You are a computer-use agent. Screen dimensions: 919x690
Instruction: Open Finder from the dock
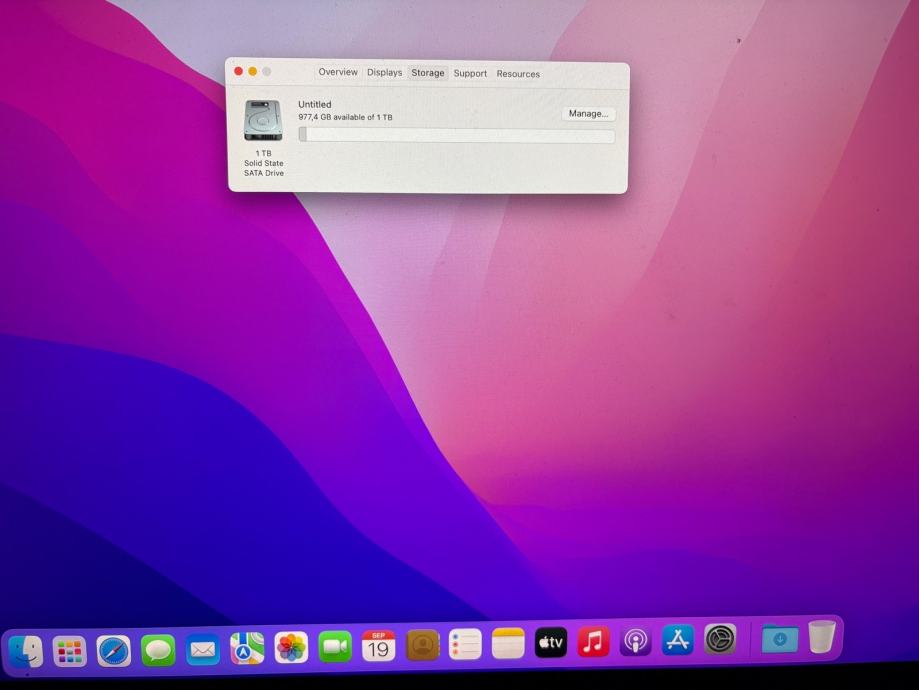click(x=26, y=651)
